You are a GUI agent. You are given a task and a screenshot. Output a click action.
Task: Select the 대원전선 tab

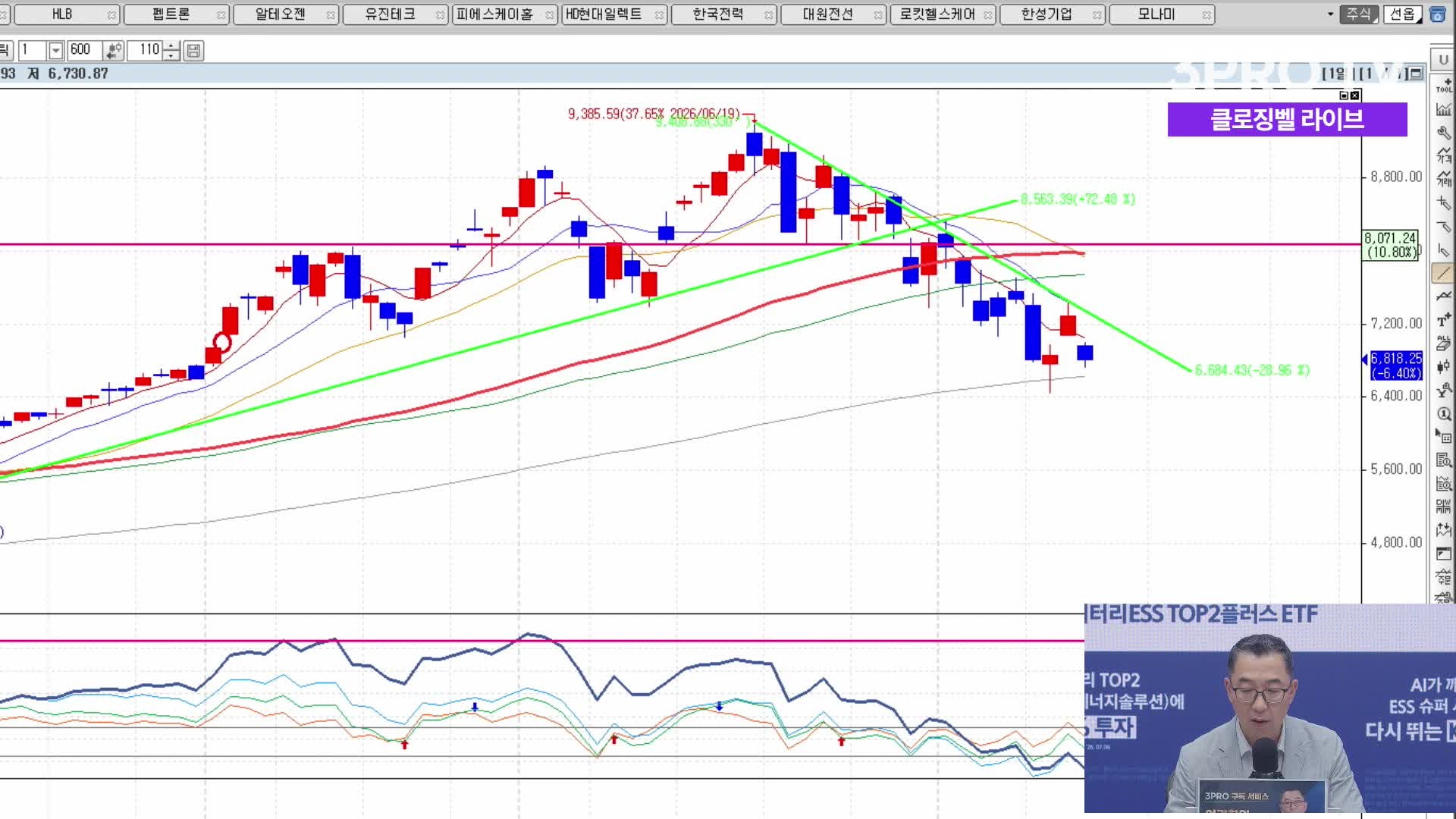point(827,14)
